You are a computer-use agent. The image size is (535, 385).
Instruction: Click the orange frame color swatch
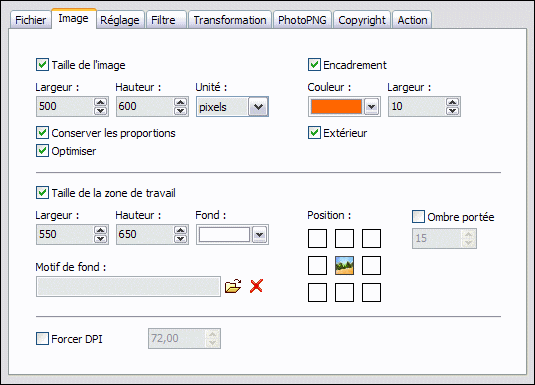point(336,107)
